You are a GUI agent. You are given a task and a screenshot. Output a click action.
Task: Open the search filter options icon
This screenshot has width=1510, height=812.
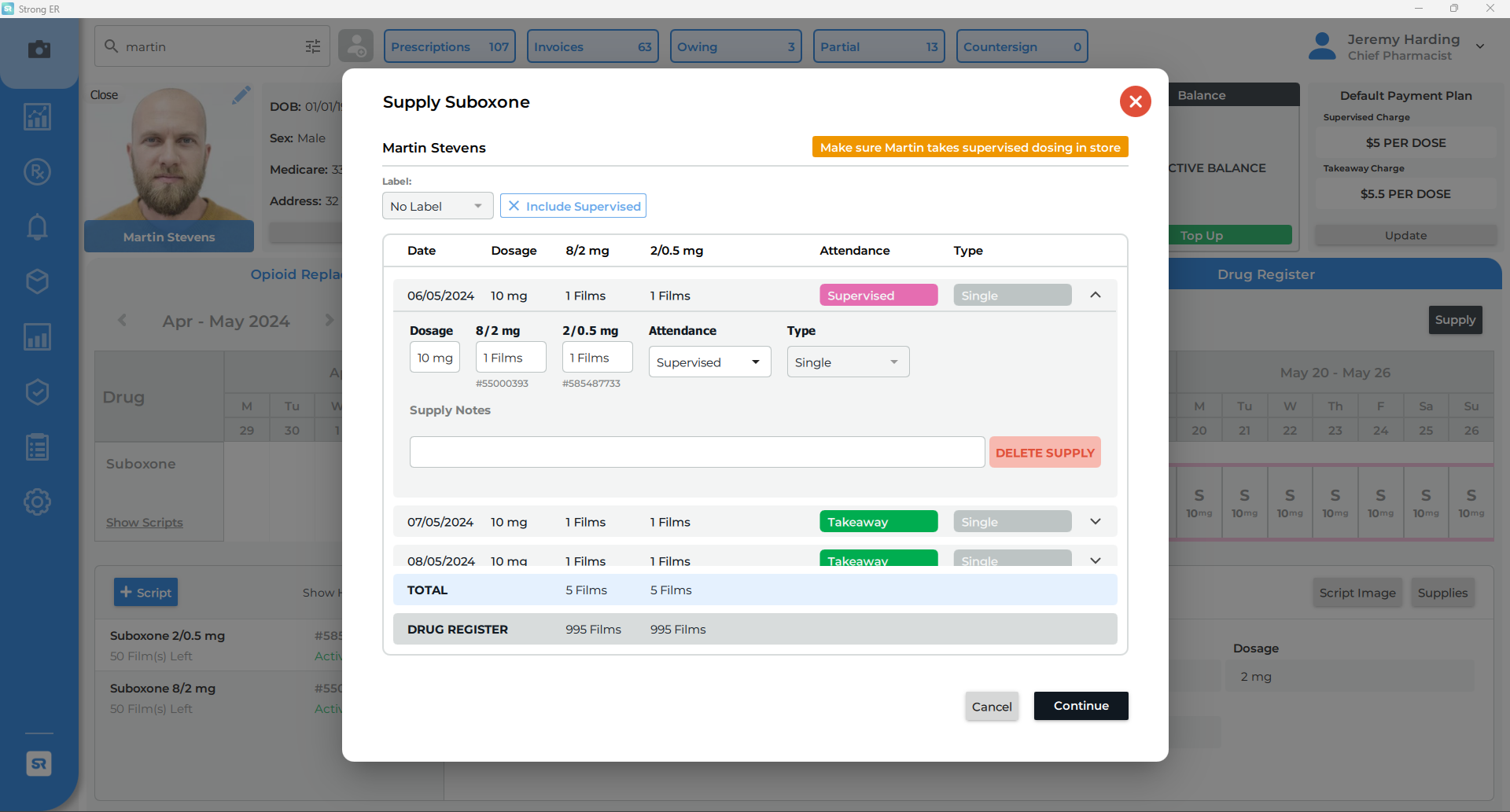point(312,46)
